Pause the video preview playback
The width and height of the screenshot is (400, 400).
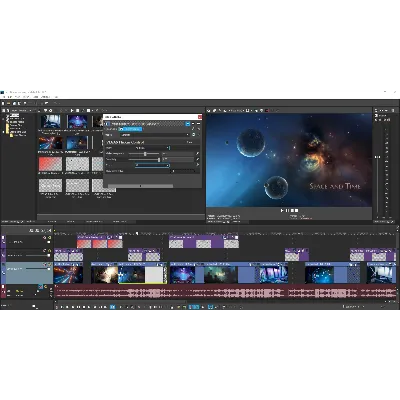287,211
